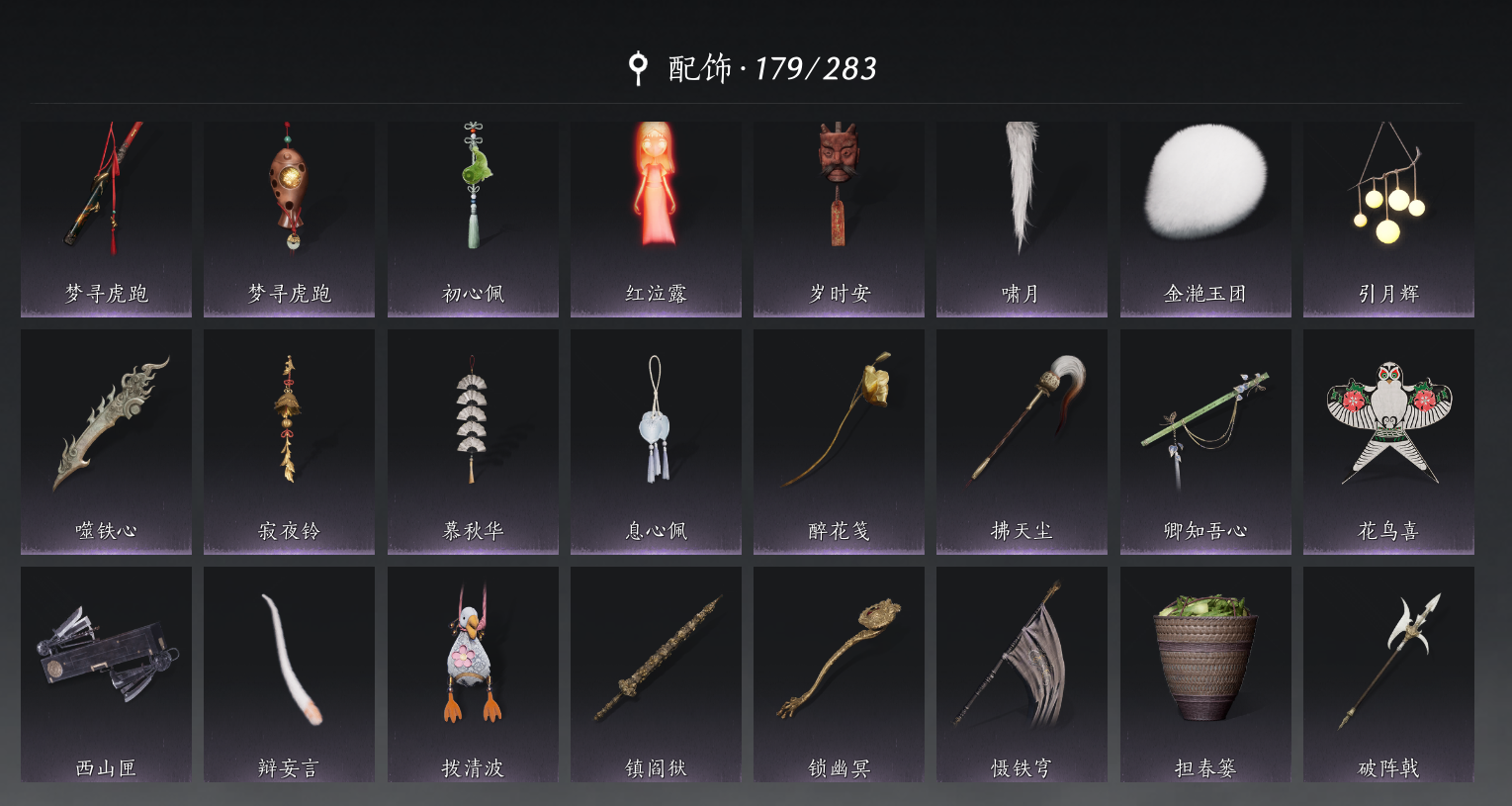
Task: Select the 卿知吾心 green flute
Action: tap(1205, 441)
